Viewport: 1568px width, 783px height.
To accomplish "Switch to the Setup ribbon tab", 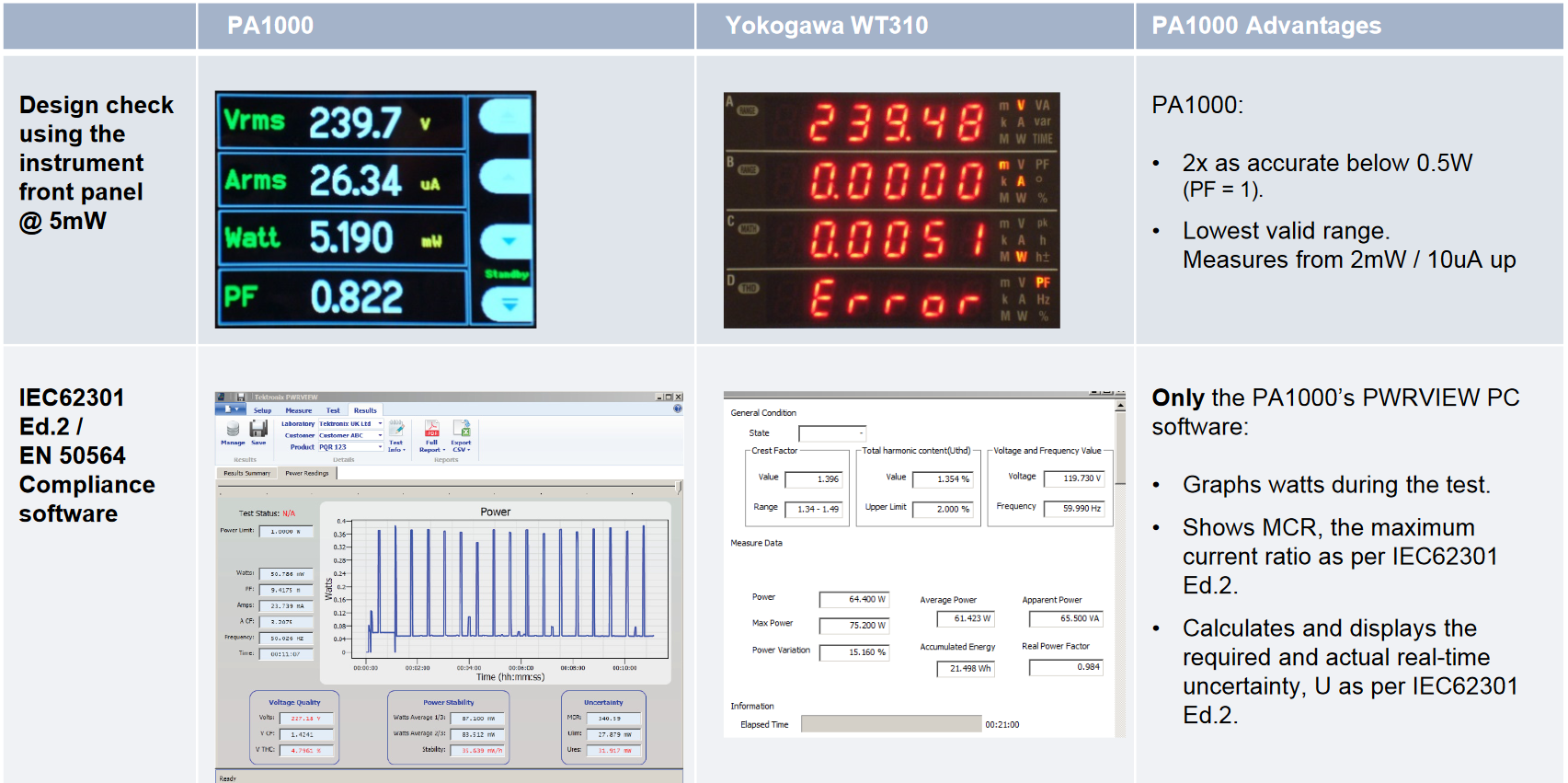I will [x=262, y=410].
